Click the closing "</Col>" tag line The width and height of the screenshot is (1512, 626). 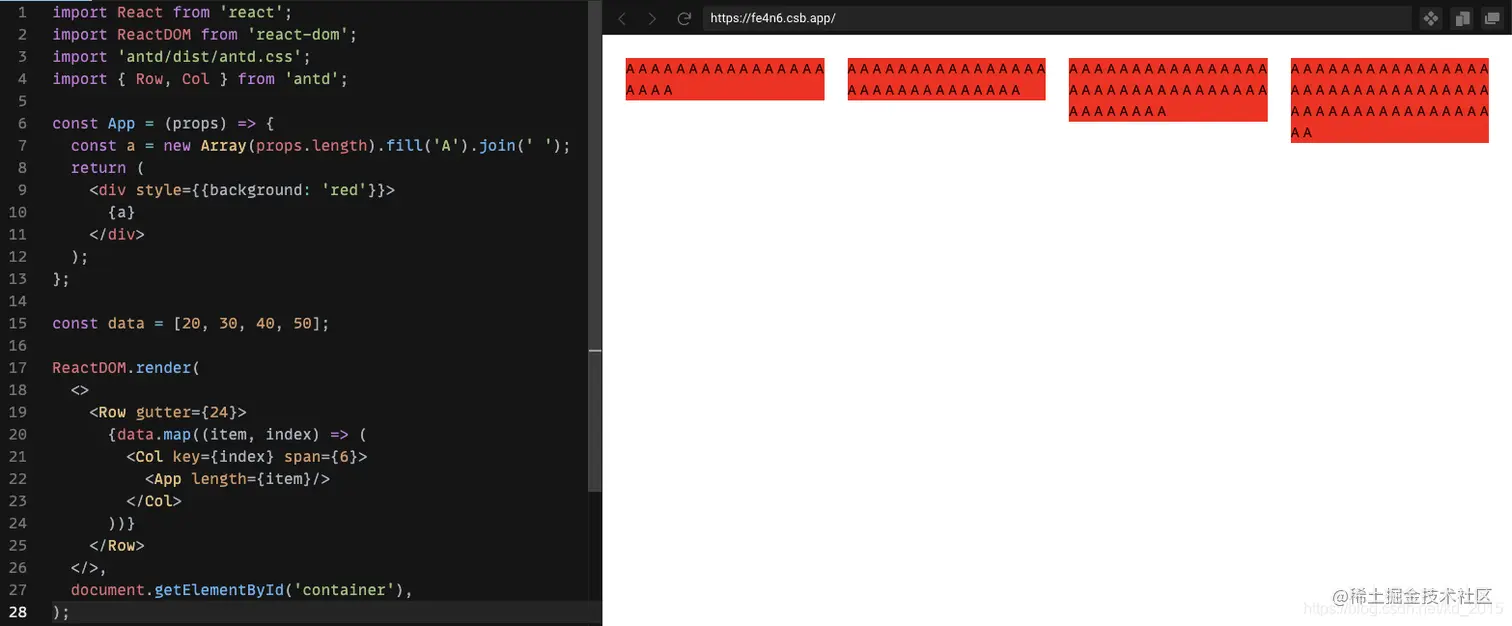click(154, 501)
